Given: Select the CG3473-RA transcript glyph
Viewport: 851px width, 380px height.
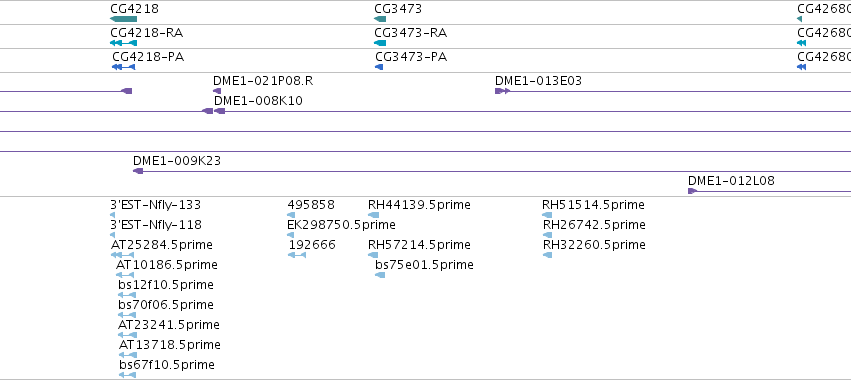Looking at the screenshot, I should coord(380,43).
